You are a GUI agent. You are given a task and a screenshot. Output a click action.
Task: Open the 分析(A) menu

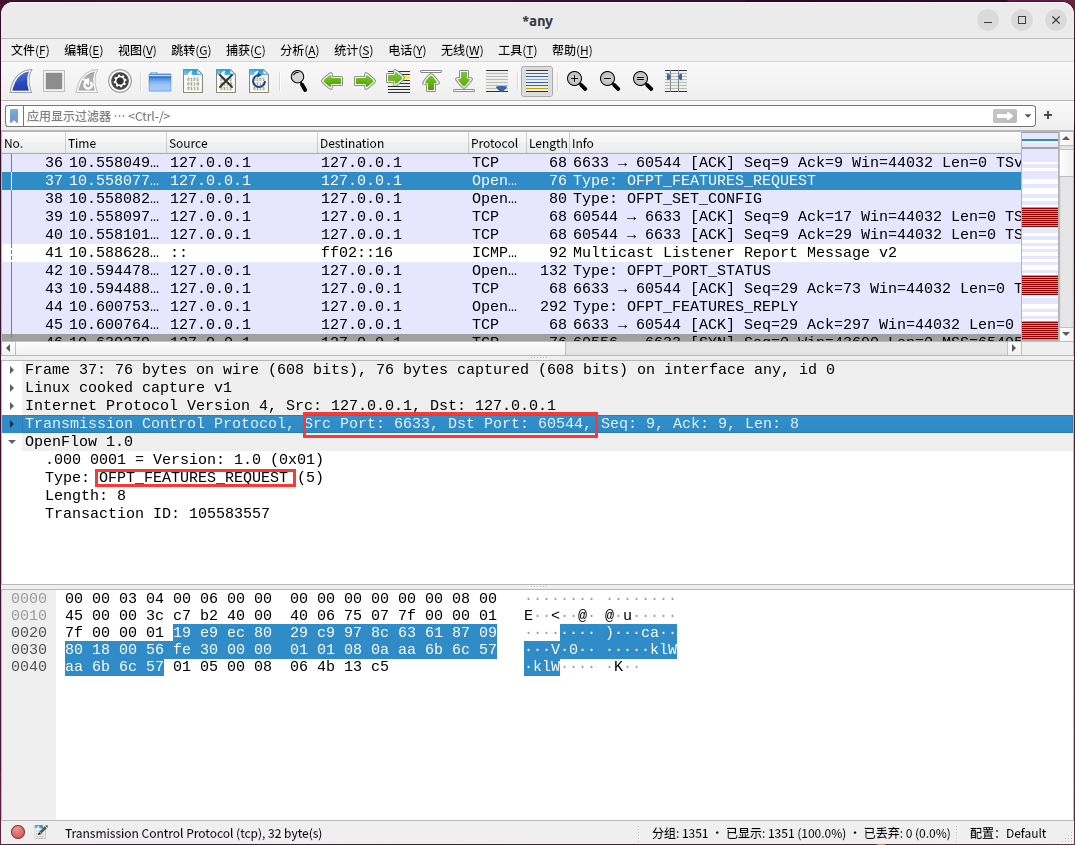click(x=300, y=50)
